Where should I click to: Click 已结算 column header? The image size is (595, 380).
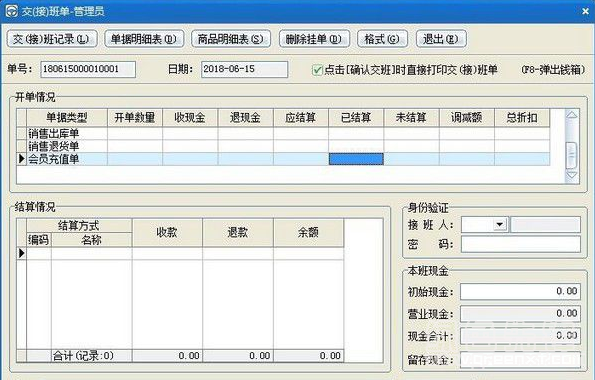click(356, 118)
